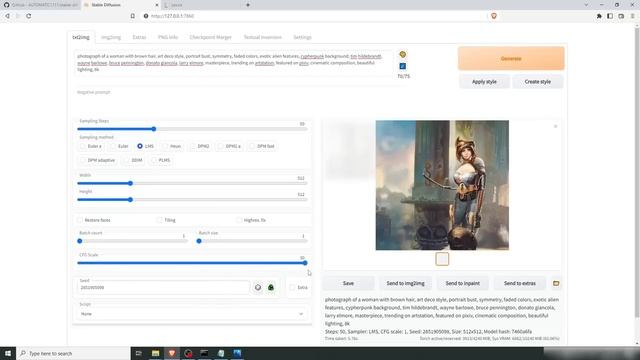The image size is (640, 360).
Task: Click the yellow emoji icon beside prompt
Action: point(402,54)
